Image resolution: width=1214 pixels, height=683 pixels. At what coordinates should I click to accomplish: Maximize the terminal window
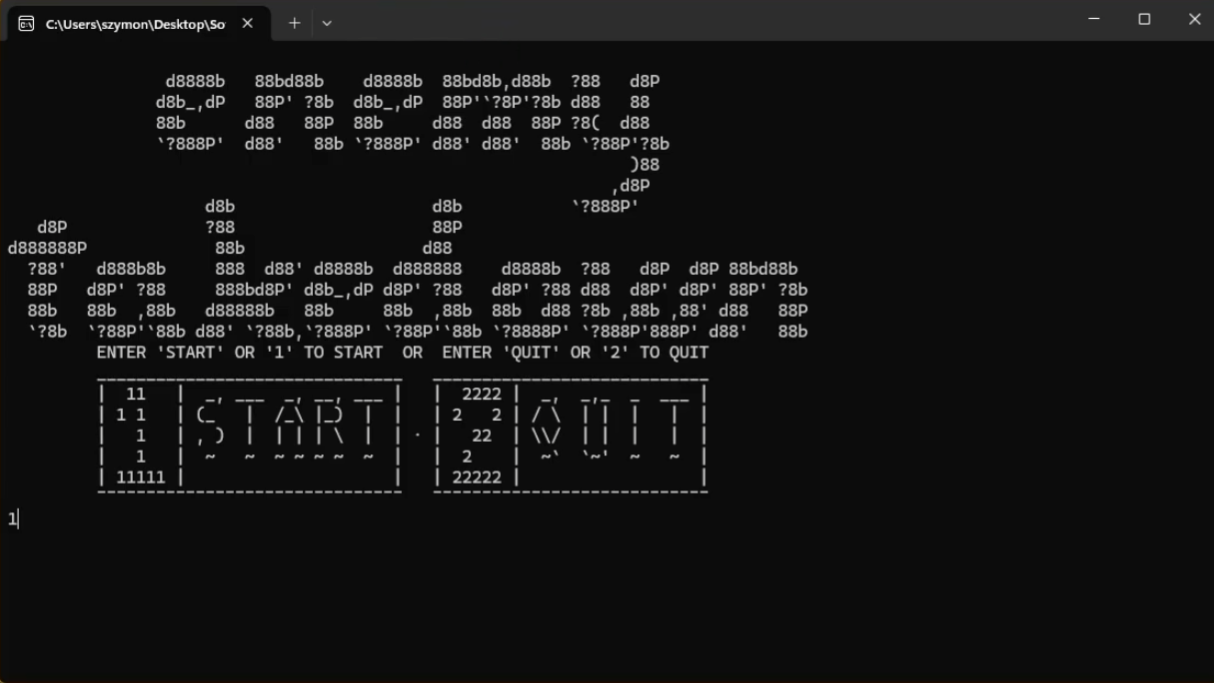(1144, 18)
